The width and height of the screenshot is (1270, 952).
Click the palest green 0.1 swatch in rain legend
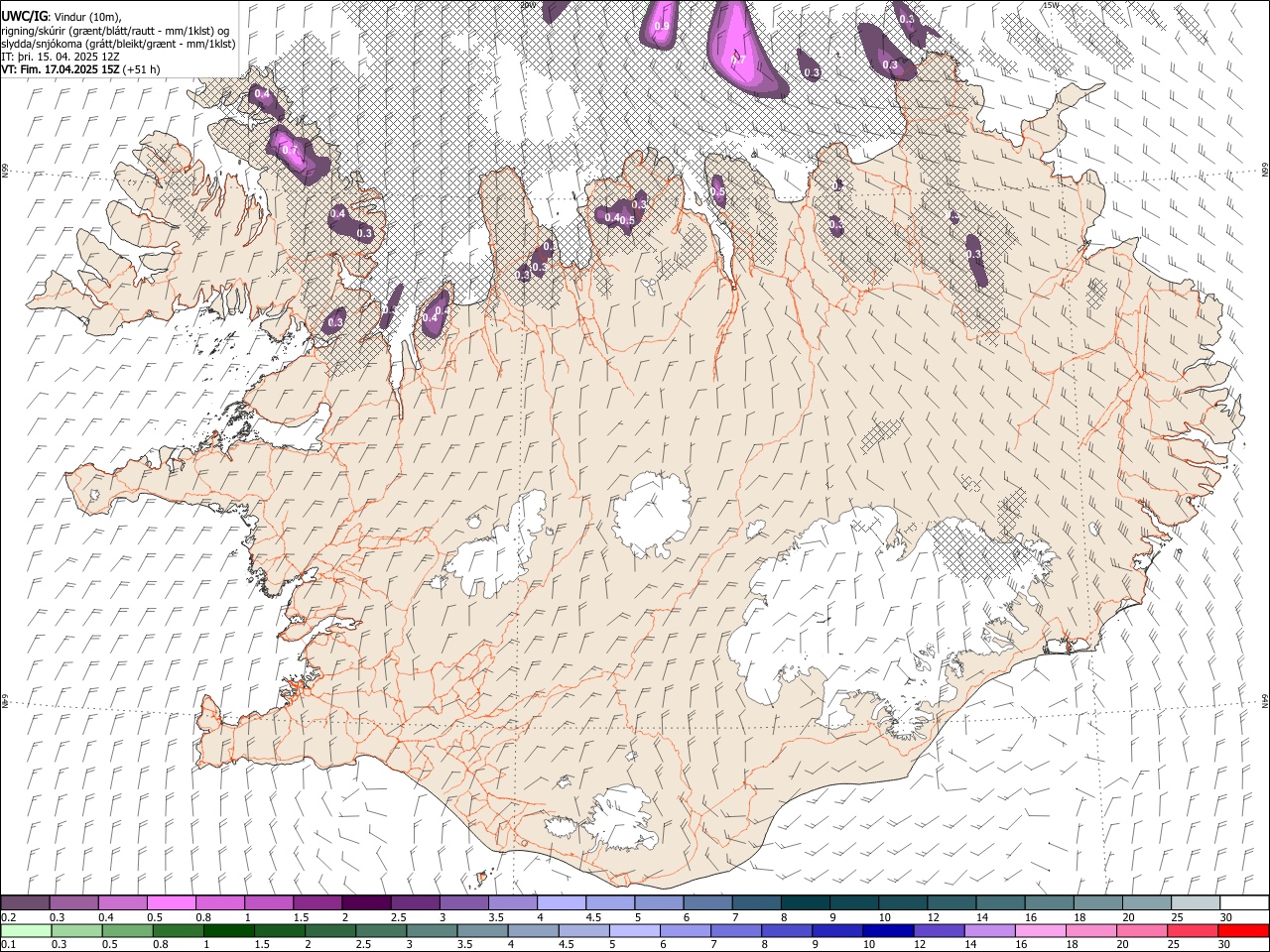point(25,930)
